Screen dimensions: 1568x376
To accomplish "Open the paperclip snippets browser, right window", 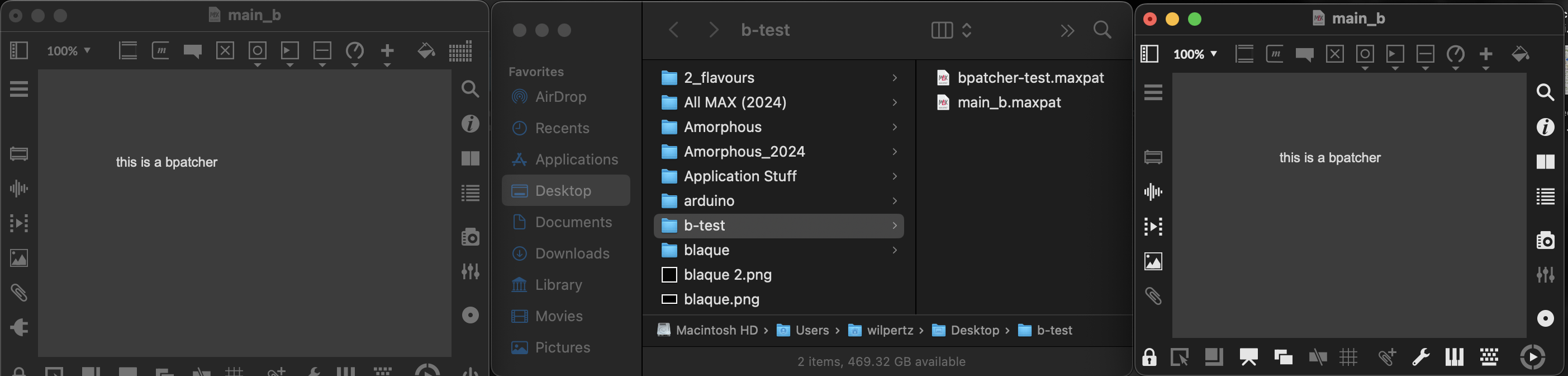I will pyautogui.click(x=1153, y=296).
